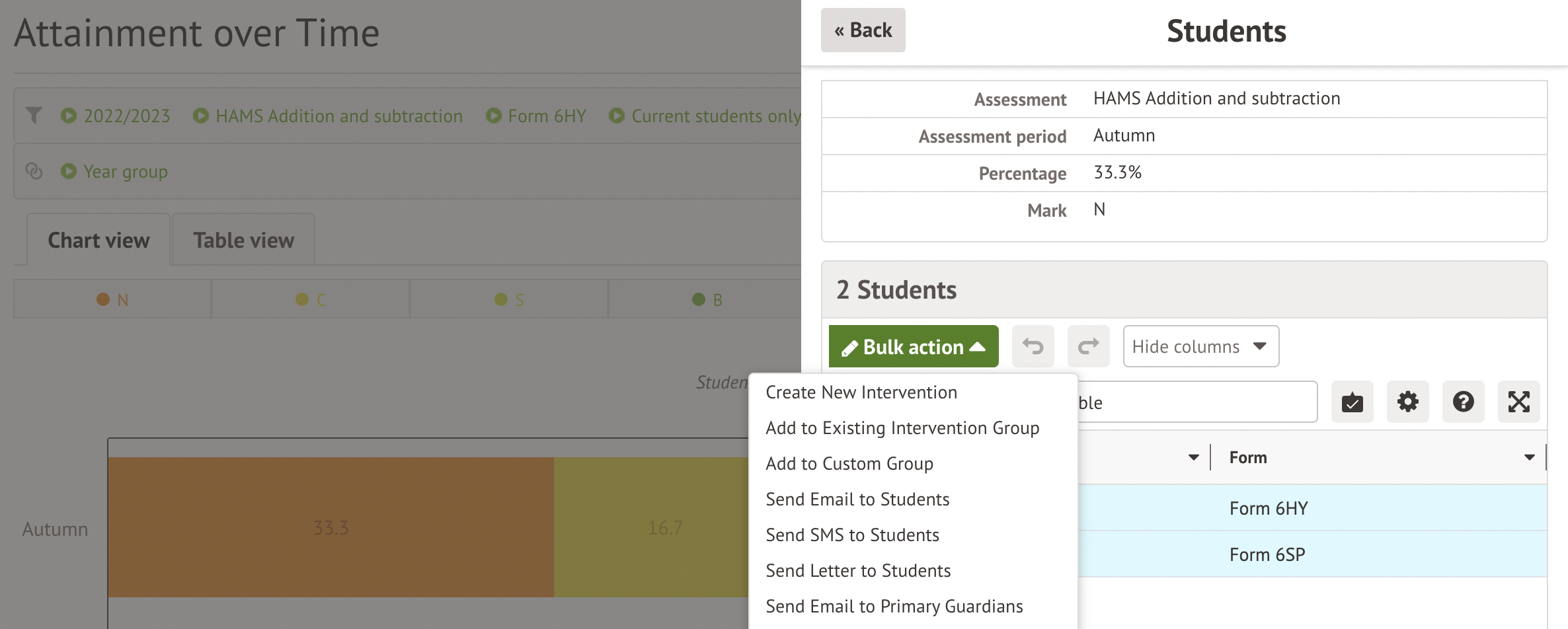
Task: Open the Form column dropdown arrow
Action: click(1529, 457)
